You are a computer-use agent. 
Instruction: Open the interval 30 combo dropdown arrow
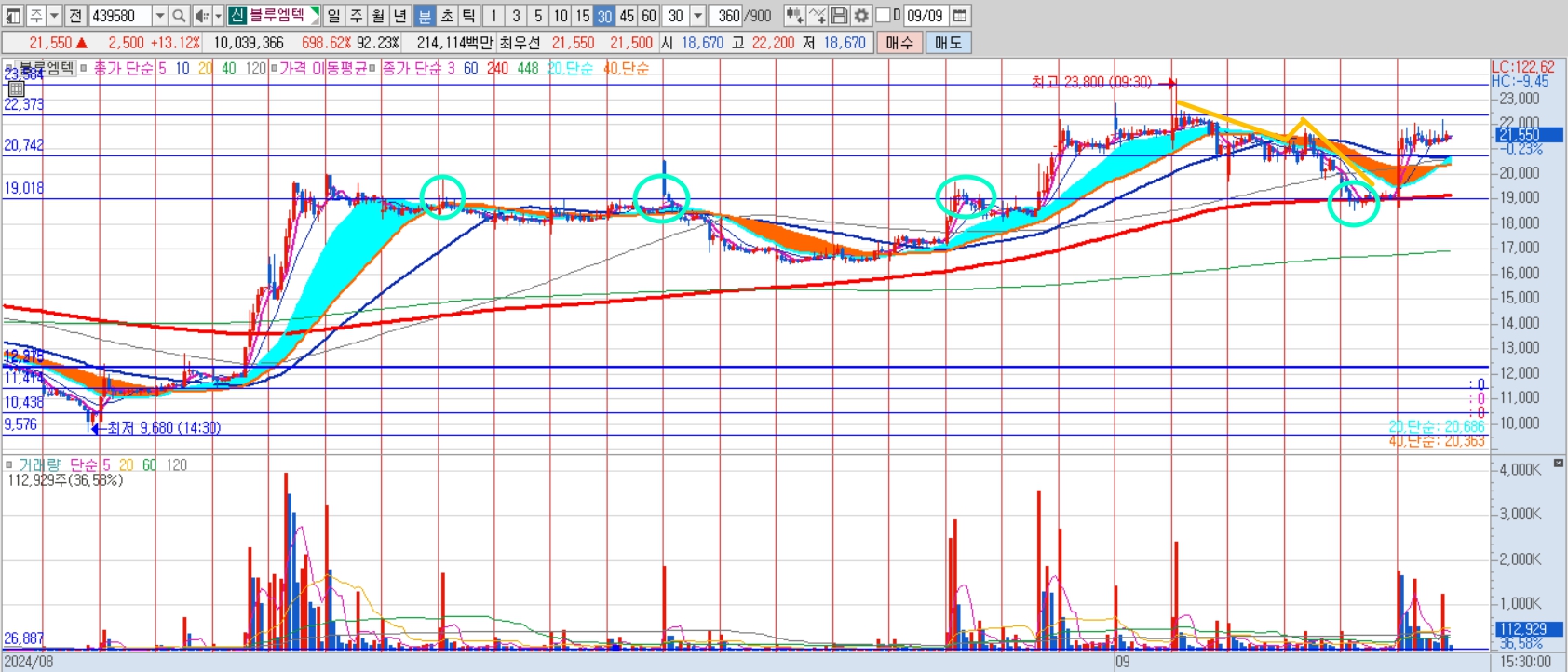[x=697, y=16]
